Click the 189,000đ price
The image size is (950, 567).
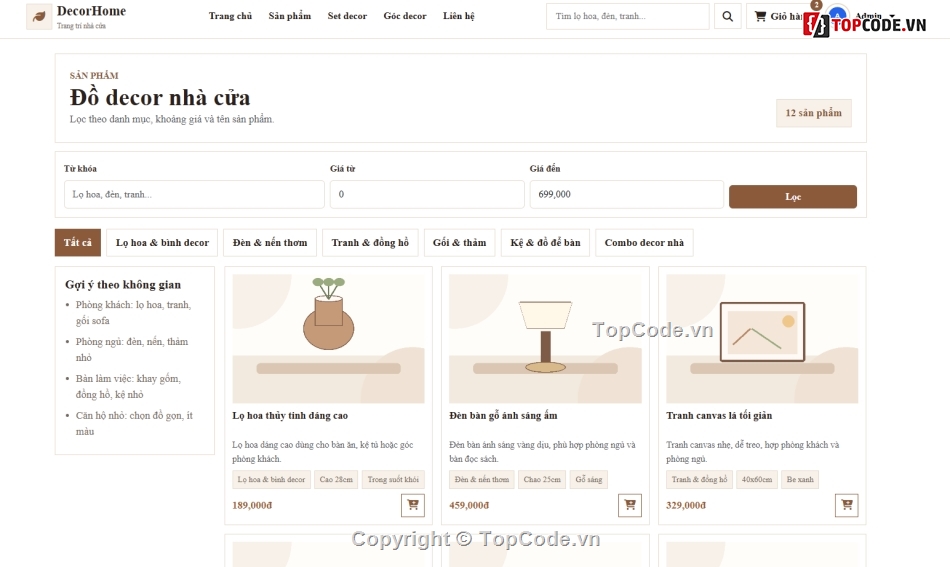tap(252, 505)
